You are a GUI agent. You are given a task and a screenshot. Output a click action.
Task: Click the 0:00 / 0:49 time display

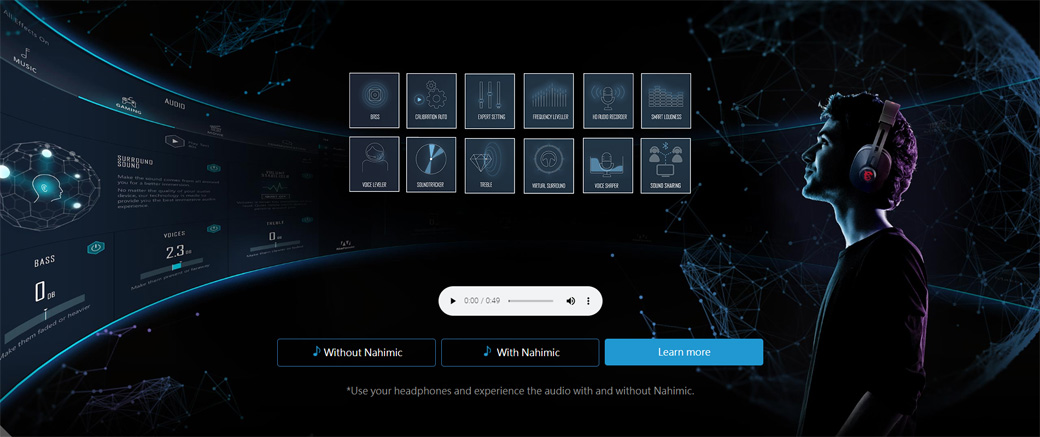click(x=482, y=301)
